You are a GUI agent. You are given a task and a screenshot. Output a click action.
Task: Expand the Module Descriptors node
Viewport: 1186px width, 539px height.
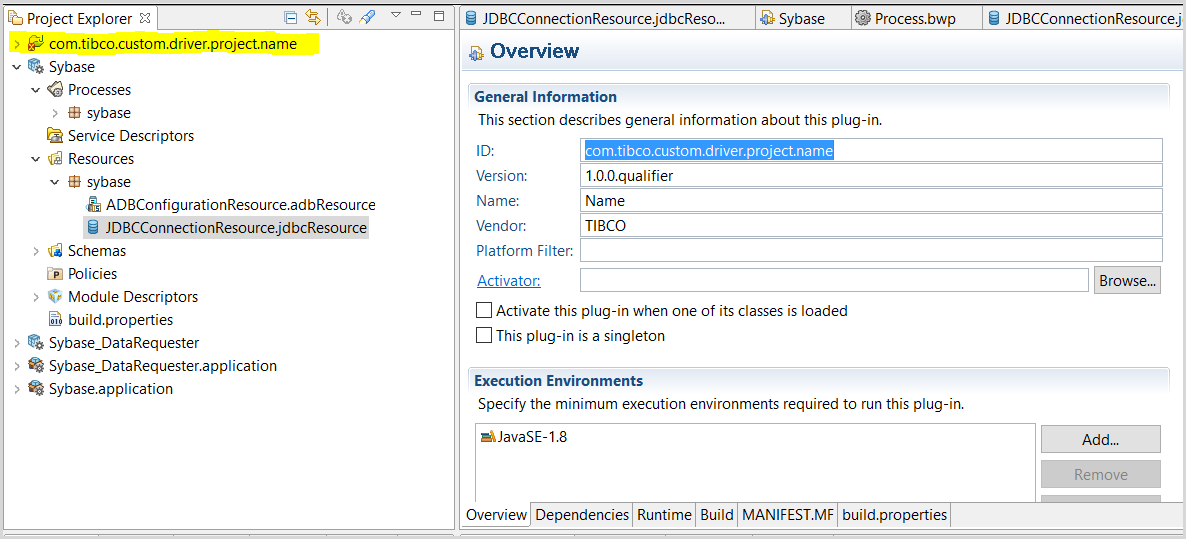pos(36,297)
